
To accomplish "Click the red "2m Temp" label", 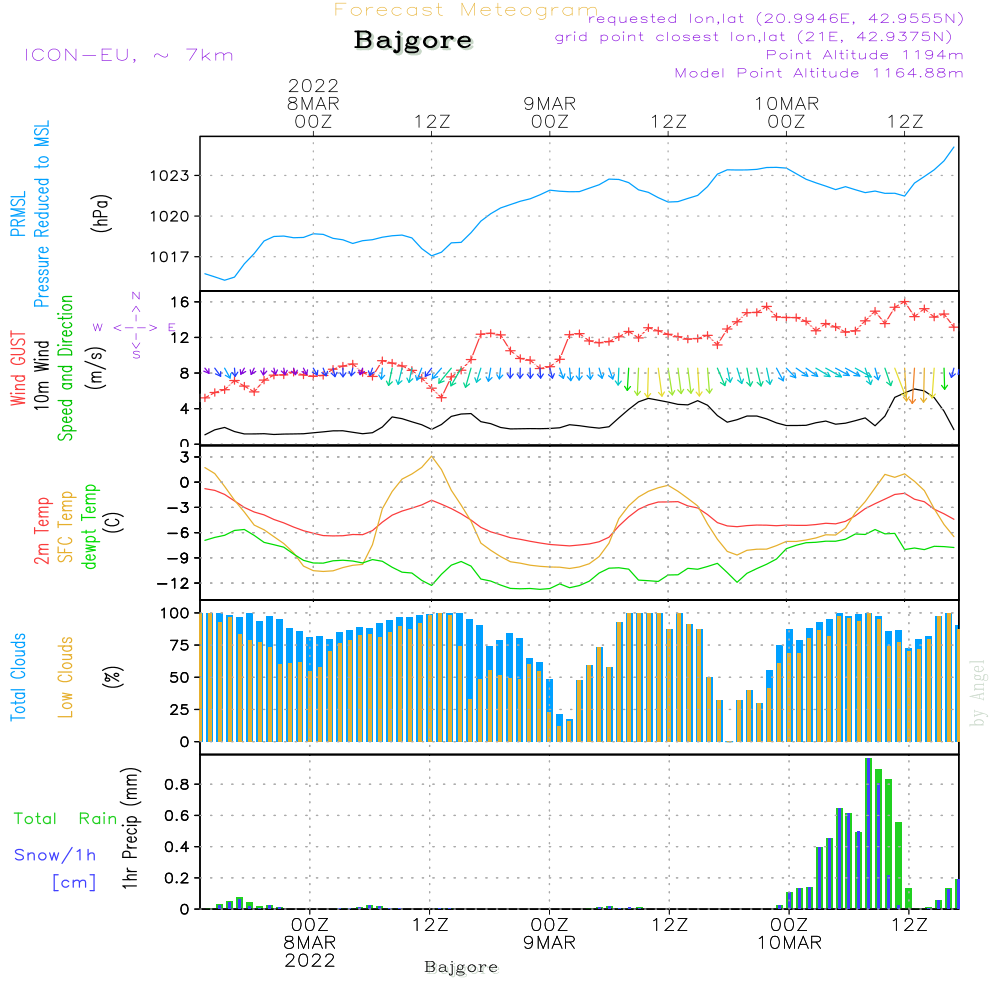I will tap(42, 531).
